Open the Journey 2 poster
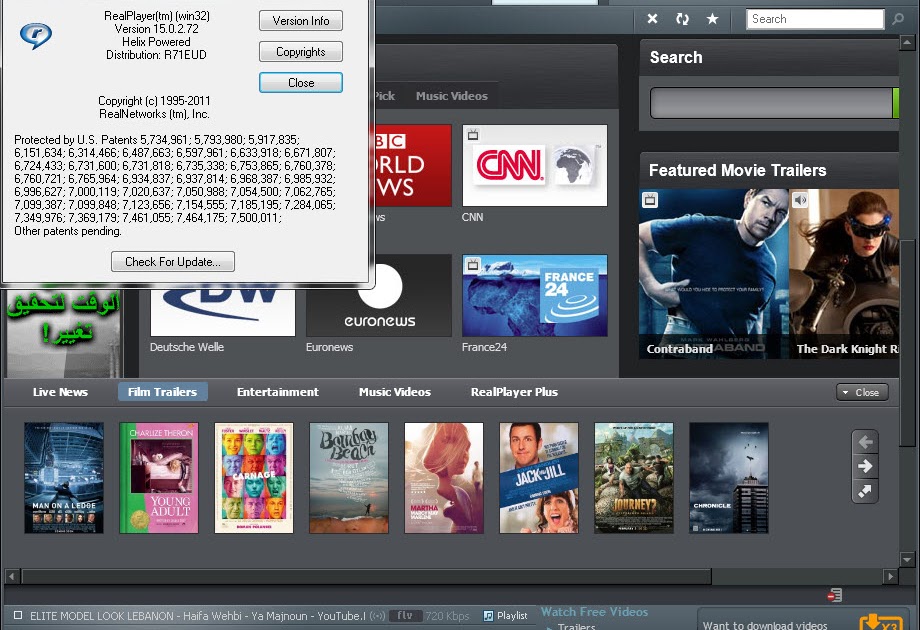Image resolution: width=920 pixels, height=630 pixels. [634, 478]
